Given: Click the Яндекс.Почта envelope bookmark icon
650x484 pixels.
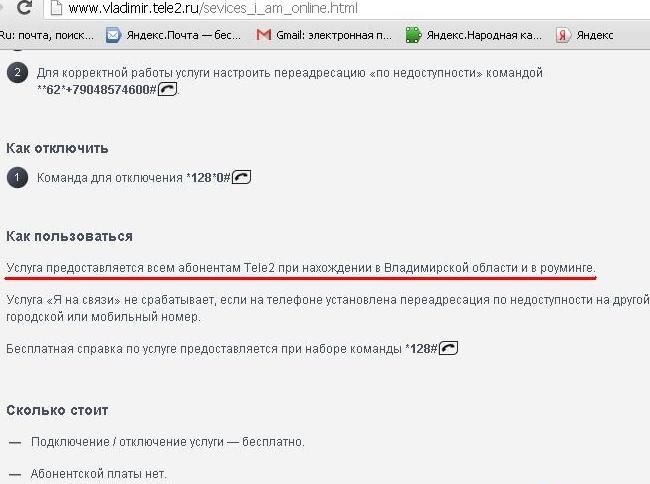Looking at the screenshot, I should (113, 35).
